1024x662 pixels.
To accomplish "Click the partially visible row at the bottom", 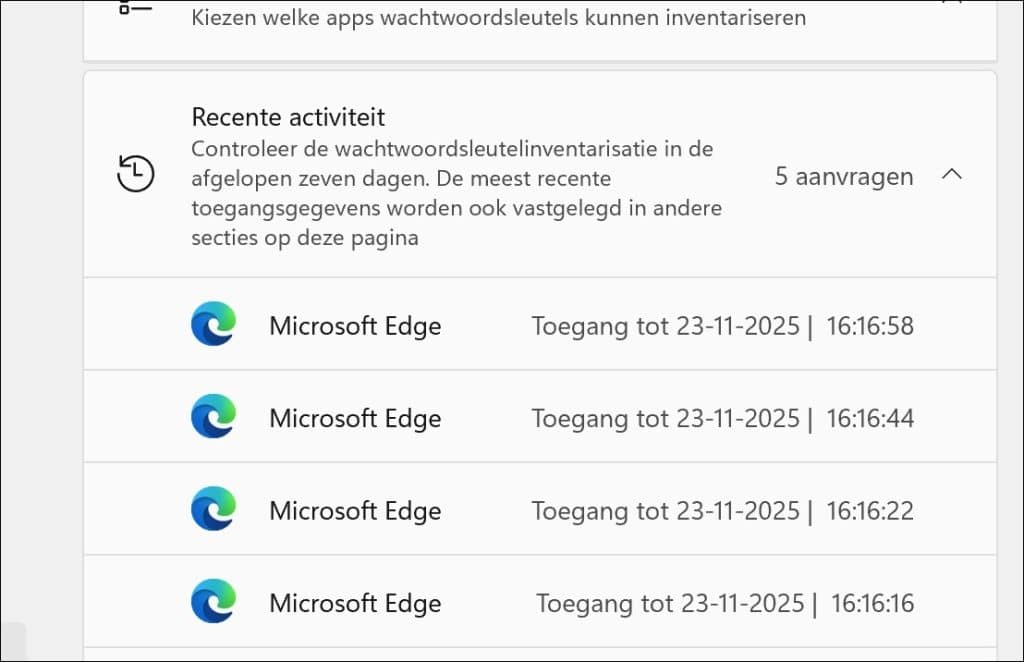I will (x=540, y=655).
